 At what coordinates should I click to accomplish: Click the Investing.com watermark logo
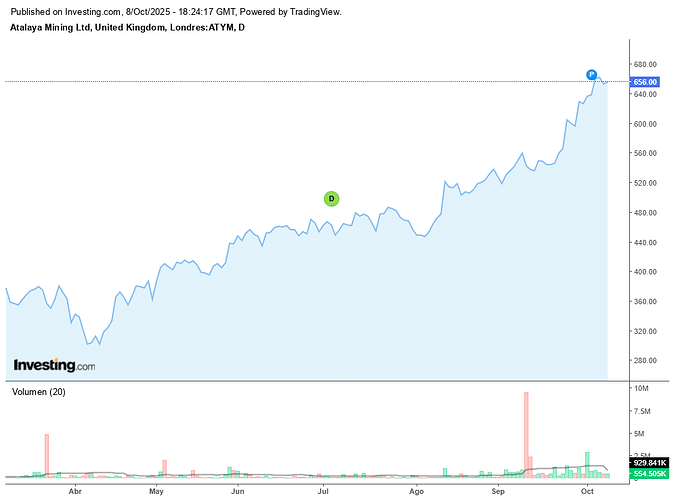click(x=54, y=366)
